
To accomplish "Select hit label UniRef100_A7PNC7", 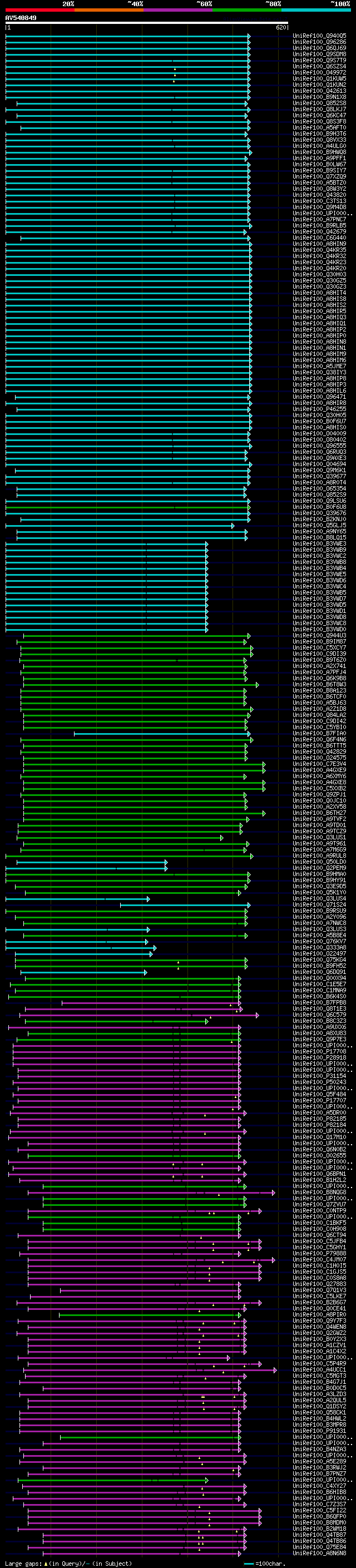I will [x=319, y=219].
